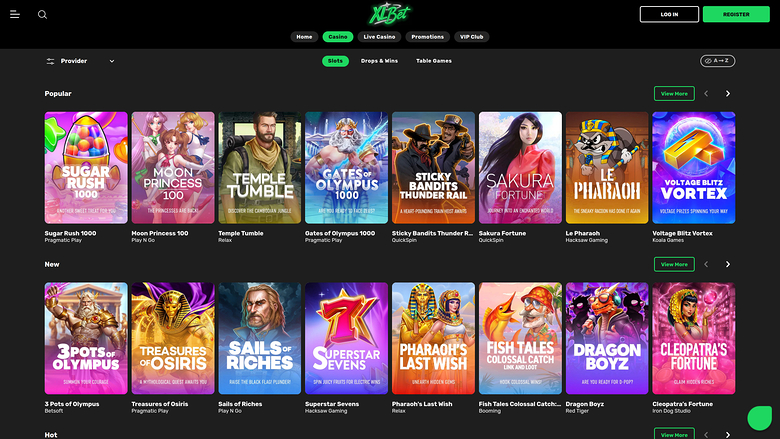This screenshot has width=780, height=439.
Task: Click the 'Sugar Rush 1000' title text
Action: click(x=70, y=233)
